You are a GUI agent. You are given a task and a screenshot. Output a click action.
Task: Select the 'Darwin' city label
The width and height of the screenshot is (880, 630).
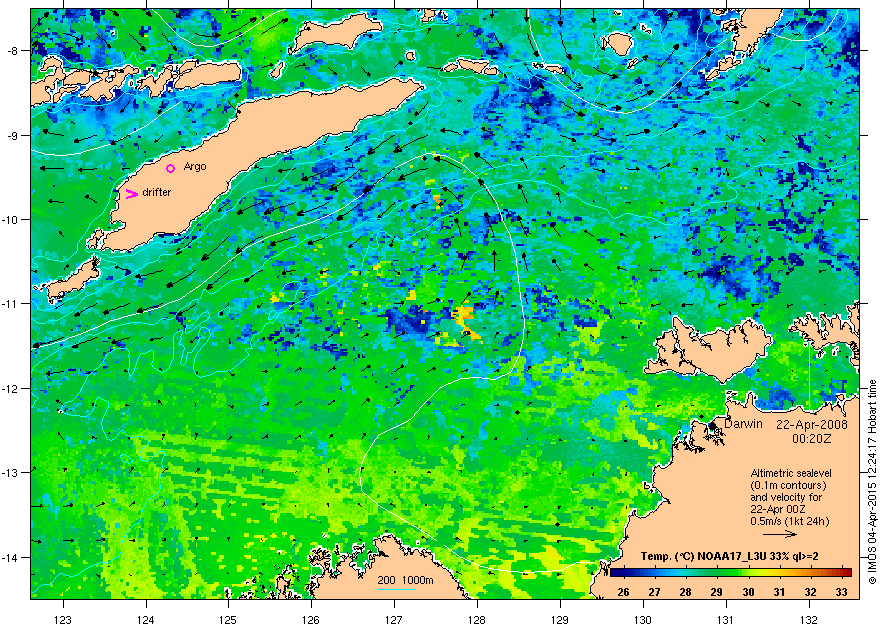point(743,424)
